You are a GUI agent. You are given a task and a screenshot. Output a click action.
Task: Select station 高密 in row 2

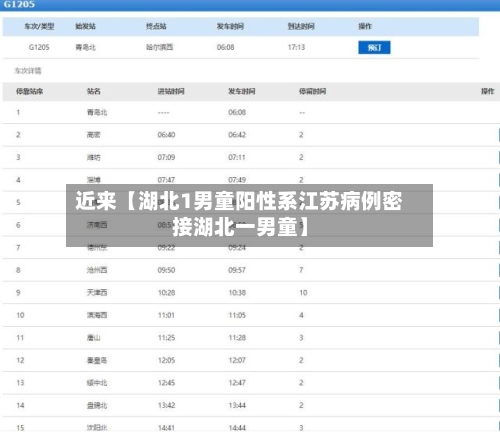[94, 135]
